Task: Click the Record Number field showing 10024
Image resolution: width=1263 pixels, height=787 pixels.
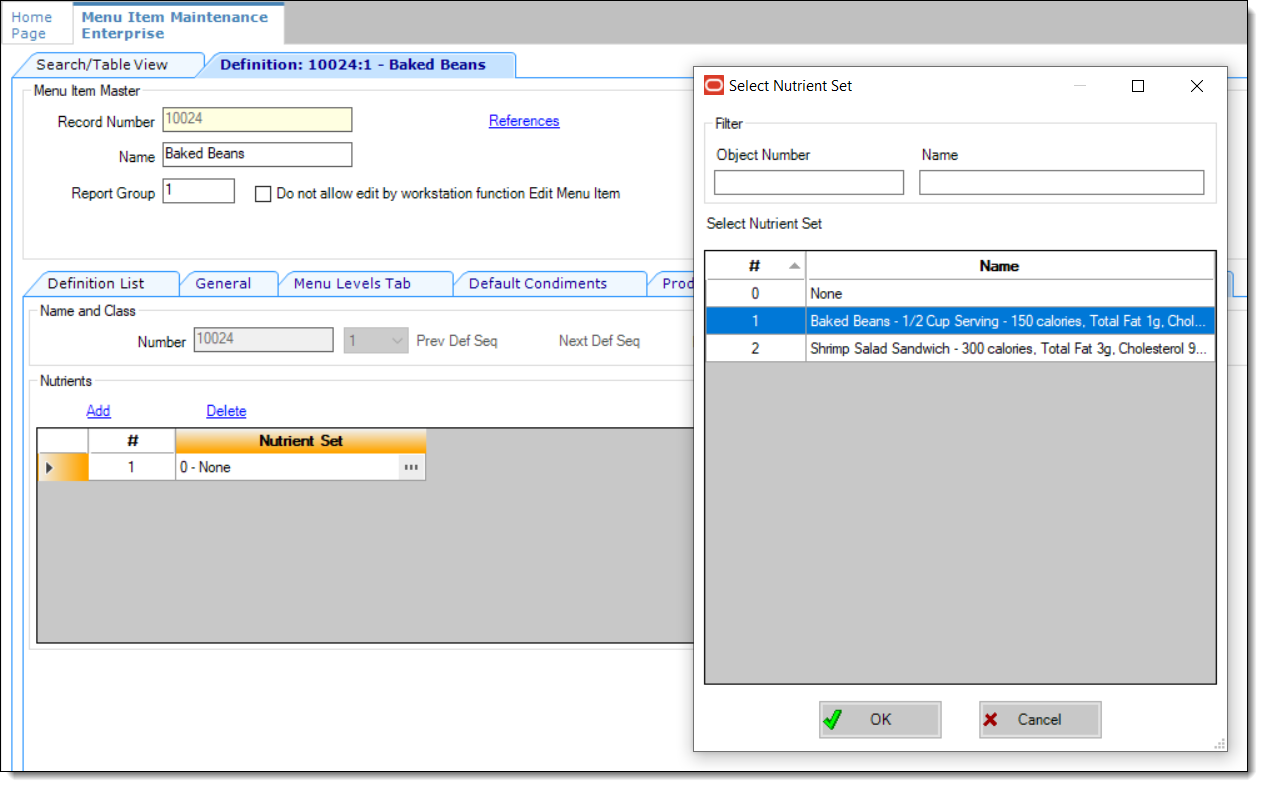Action: click(x=257, y=120)
